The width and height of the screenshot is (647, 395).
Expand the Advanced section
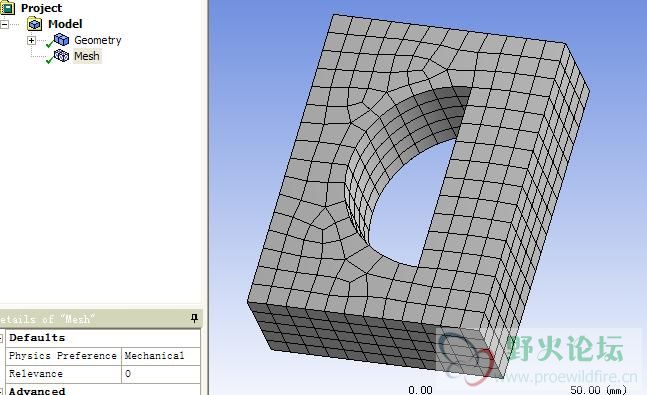pyautogui.click(x=1, y=391)
